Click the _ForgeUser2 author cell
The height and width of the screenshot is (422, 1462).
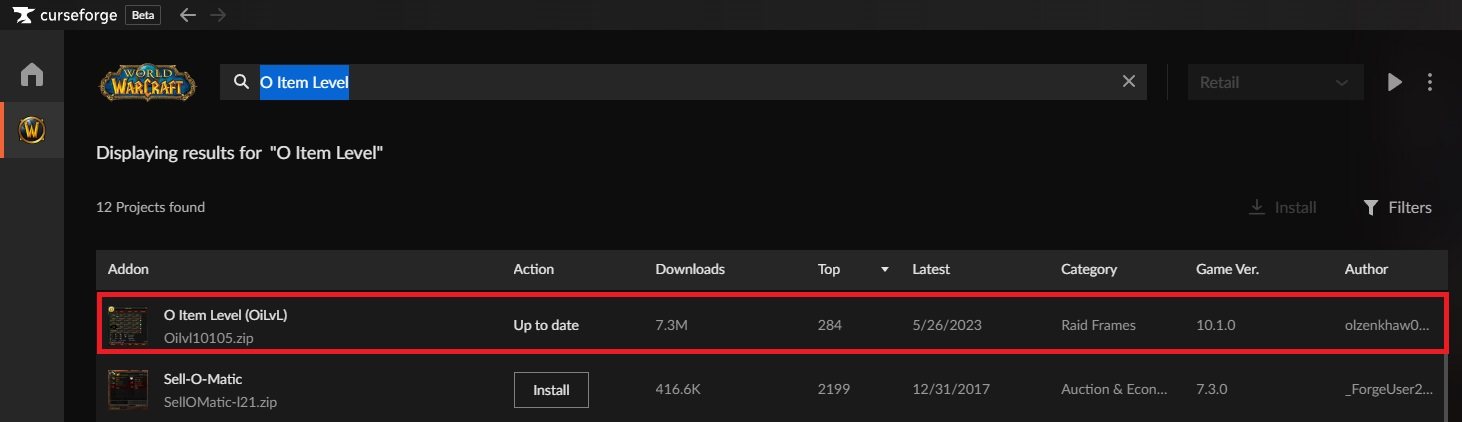[x=1388, y=390]
